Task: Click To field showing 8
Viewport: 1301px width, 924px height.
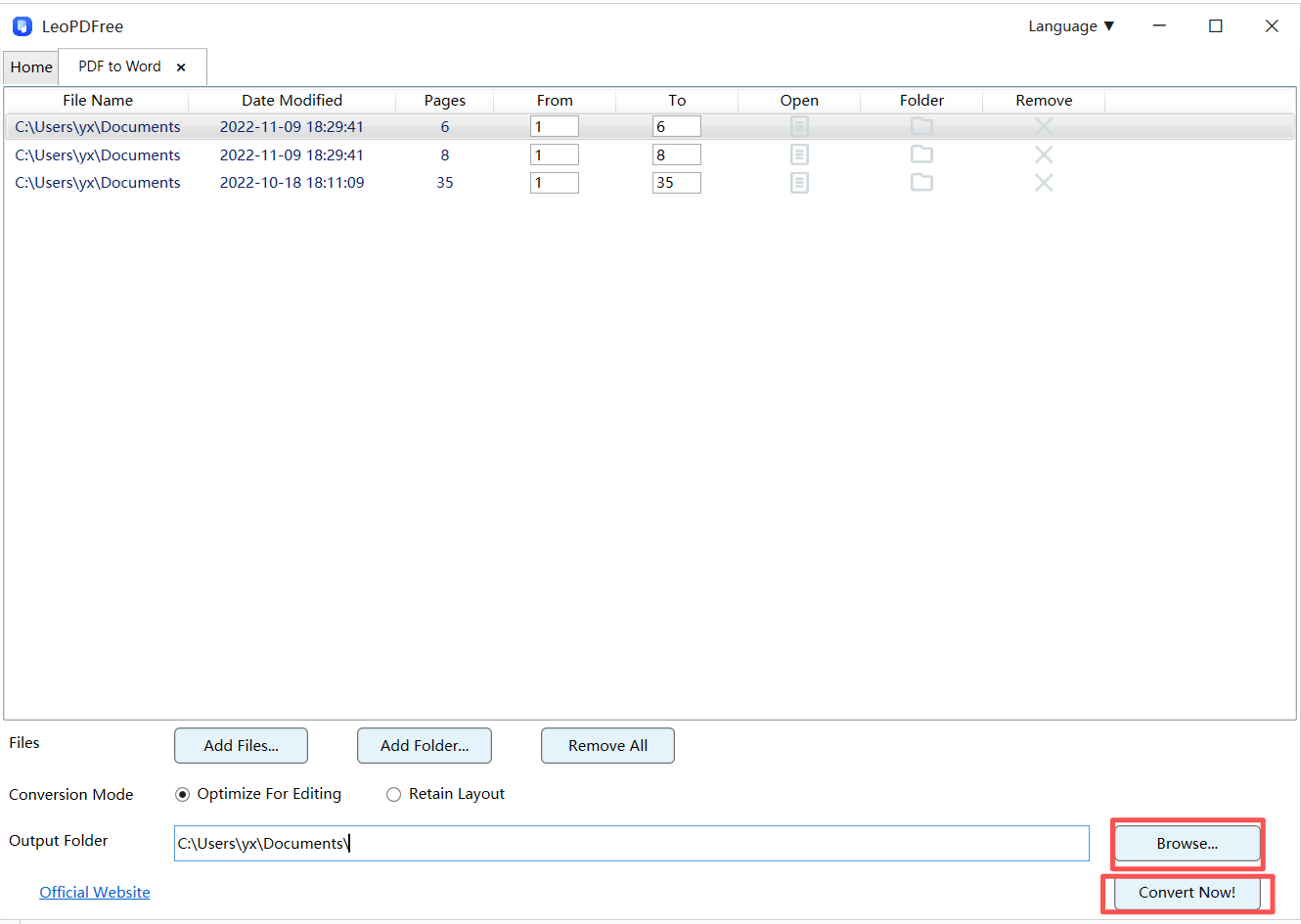Action: [677, 154]
